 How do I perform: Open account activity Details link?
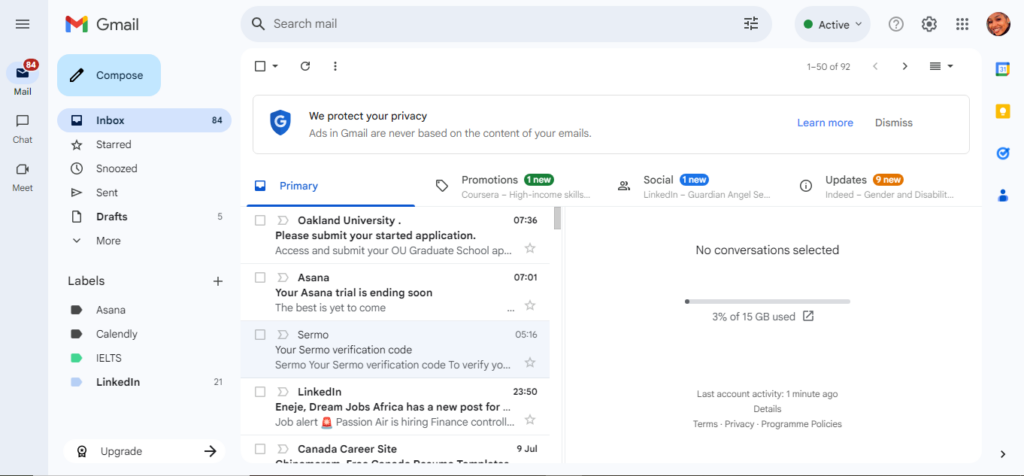767,409
